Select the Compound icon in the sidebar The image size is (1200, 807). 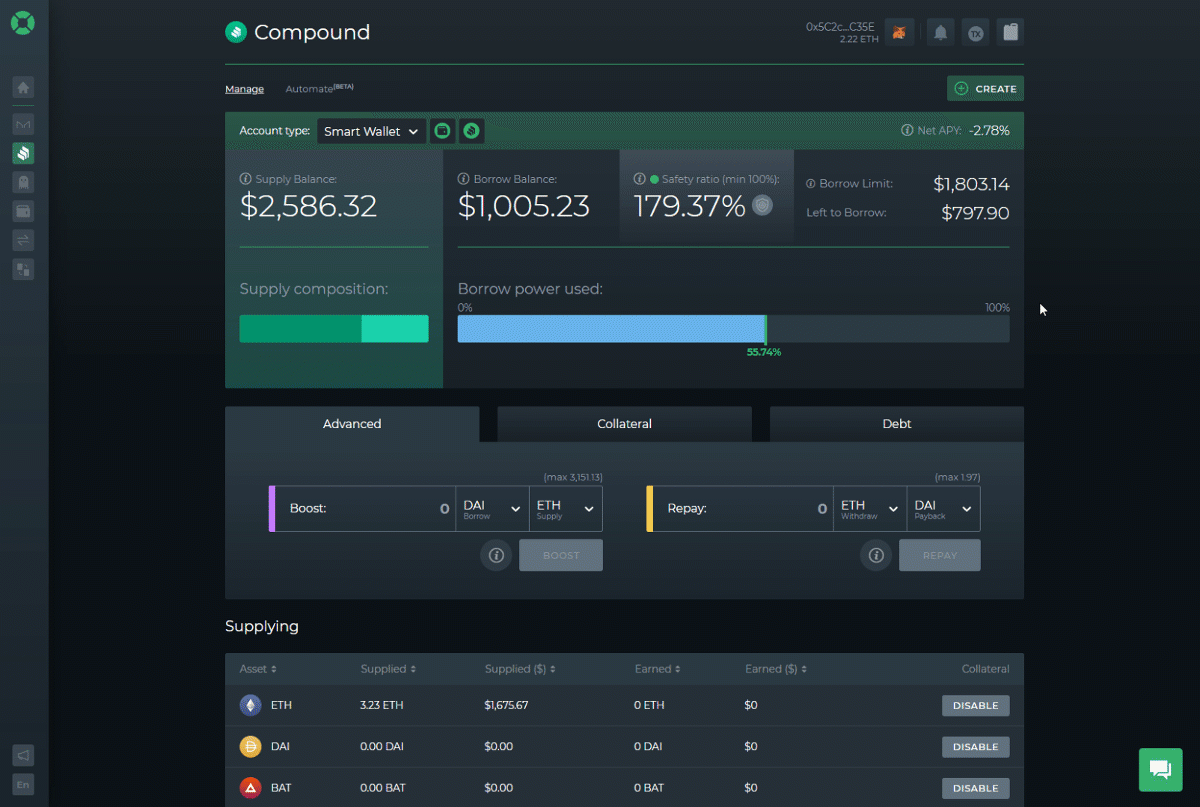(x=23, y=153)
